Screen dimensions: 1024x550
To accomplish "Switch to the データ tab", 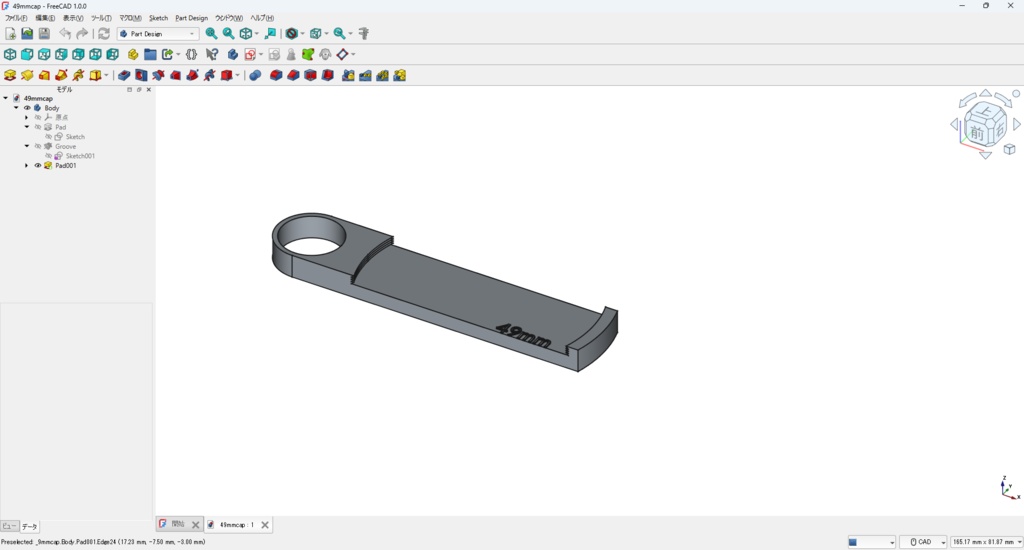I will [29, 526].
